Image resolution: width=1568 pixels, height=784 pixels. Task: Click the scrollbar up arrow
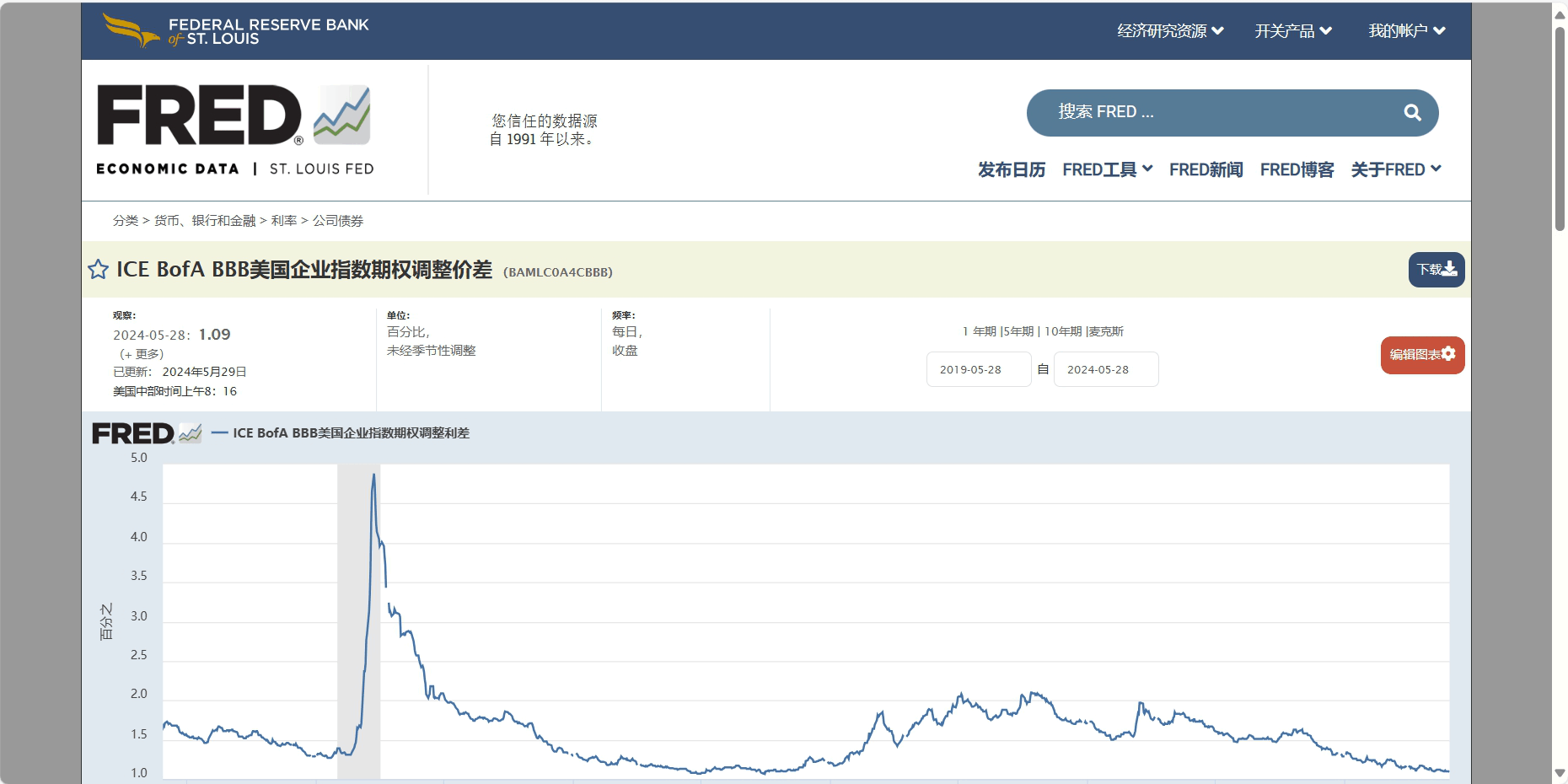tap(1560, 15)
